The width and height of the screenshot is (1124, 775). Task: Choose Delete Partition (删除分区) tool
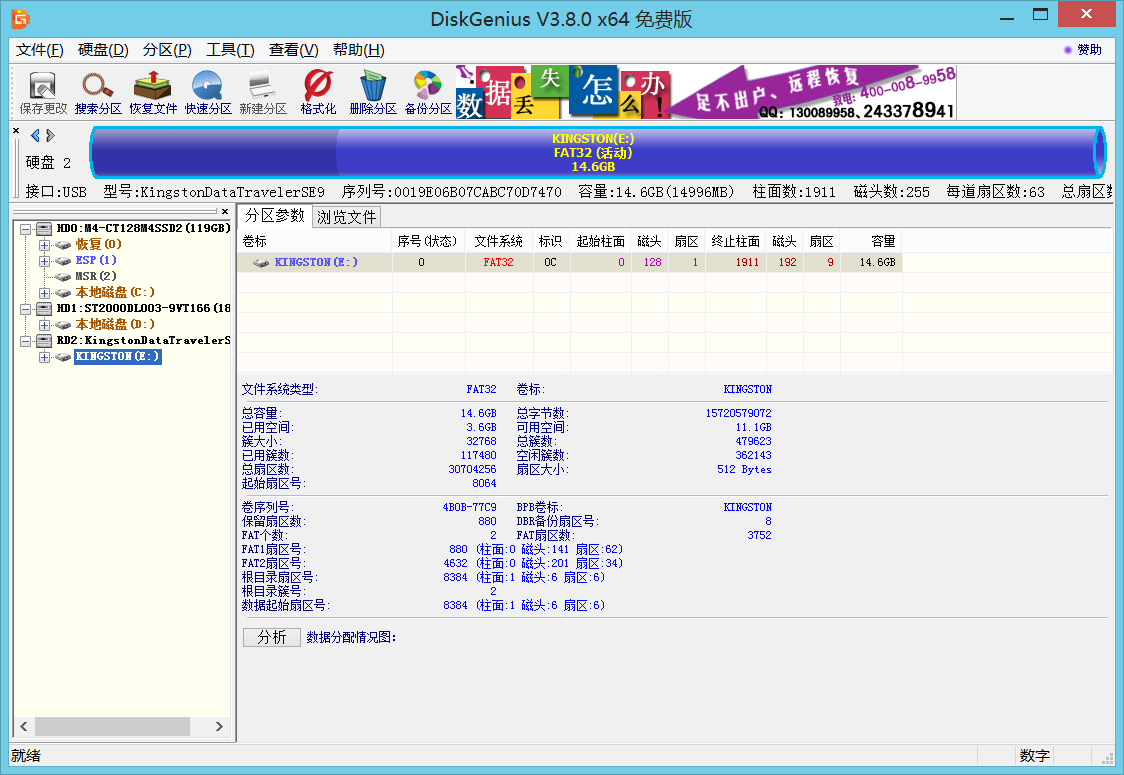click(x=373, y=93)
